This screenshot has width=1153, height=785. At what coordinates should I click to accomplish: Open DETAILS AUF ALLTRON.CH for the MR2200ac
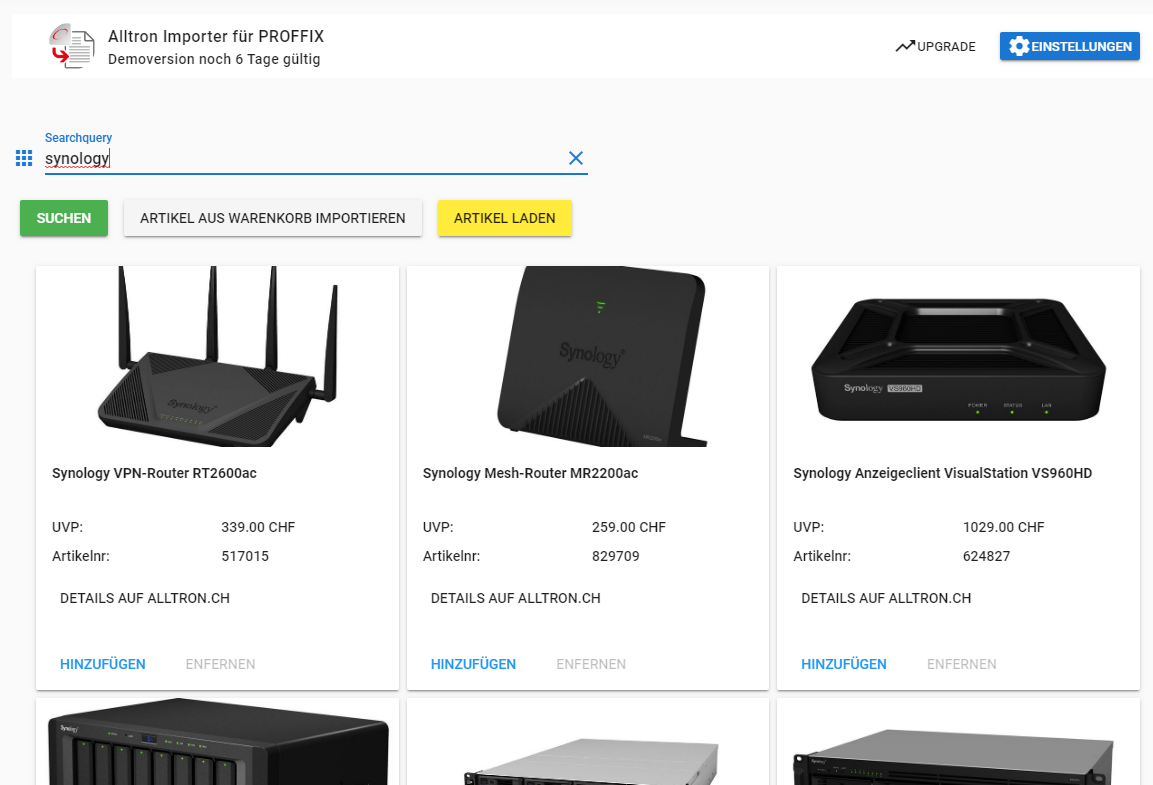pos(517,597)
